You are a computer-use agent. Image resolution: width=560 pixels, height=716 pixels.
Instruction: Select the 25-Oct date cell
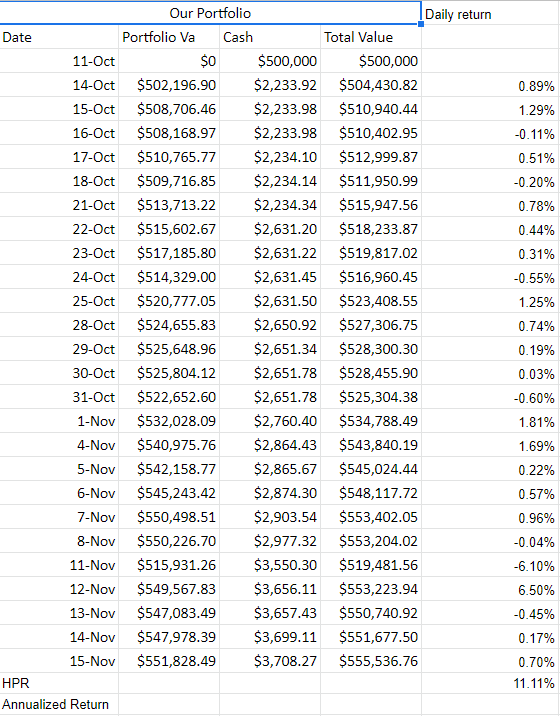coord(59,301)
